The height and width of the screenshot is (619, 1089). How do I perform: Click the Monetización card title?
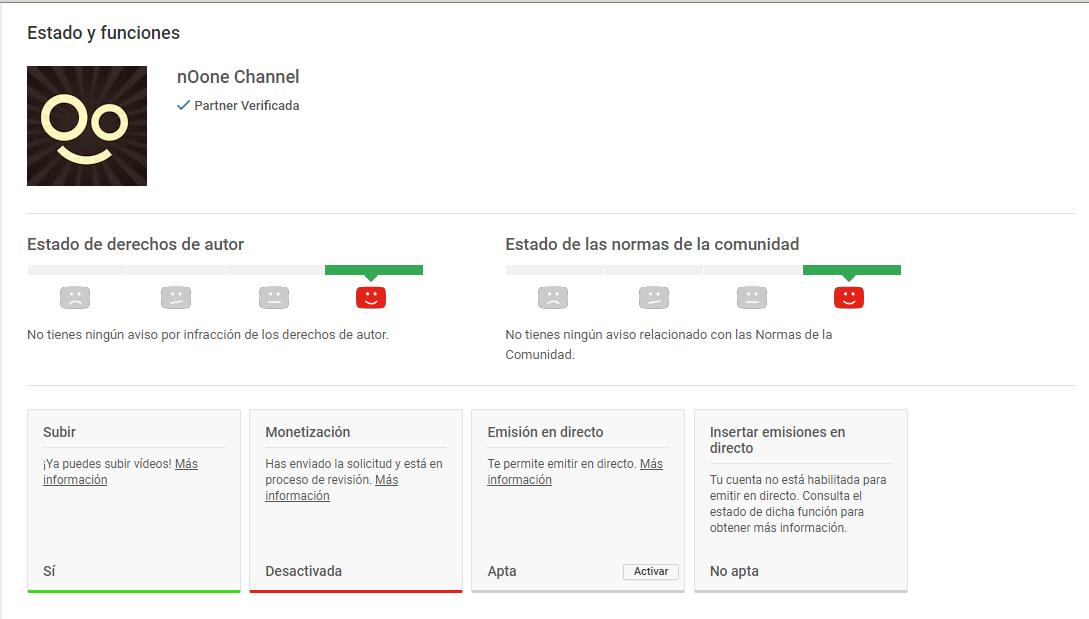pyautogui.click(x=308, y=432)
